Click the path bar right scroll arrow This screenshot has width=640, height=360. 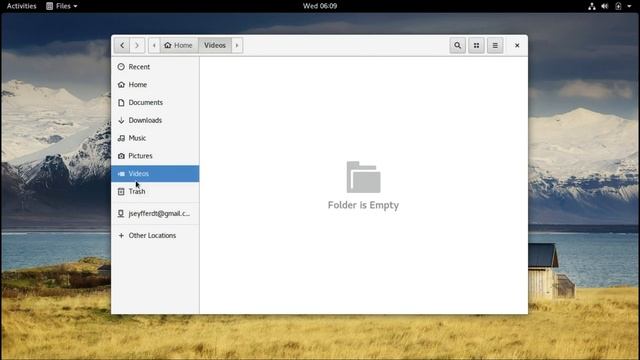(237, 45)
